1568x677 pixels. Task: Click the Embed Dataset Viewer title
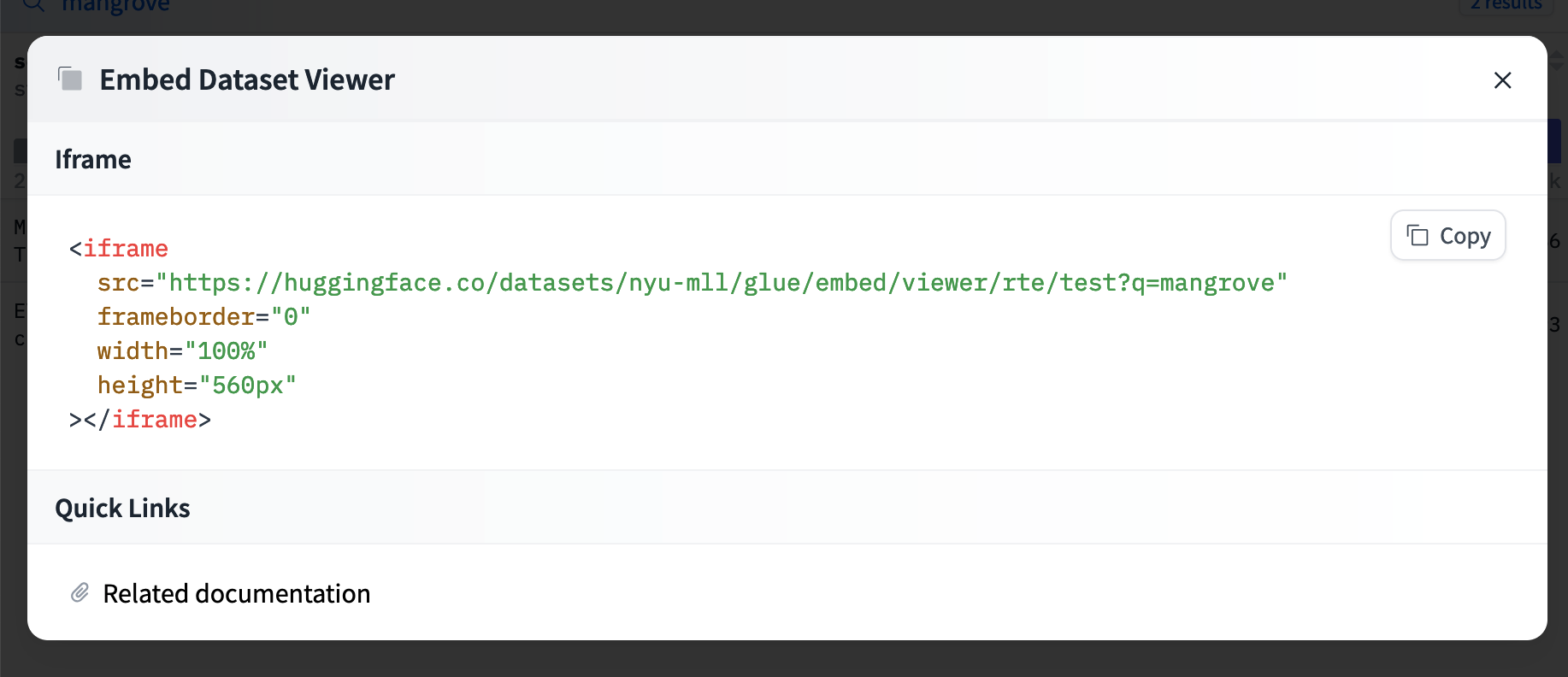[247, 79]
